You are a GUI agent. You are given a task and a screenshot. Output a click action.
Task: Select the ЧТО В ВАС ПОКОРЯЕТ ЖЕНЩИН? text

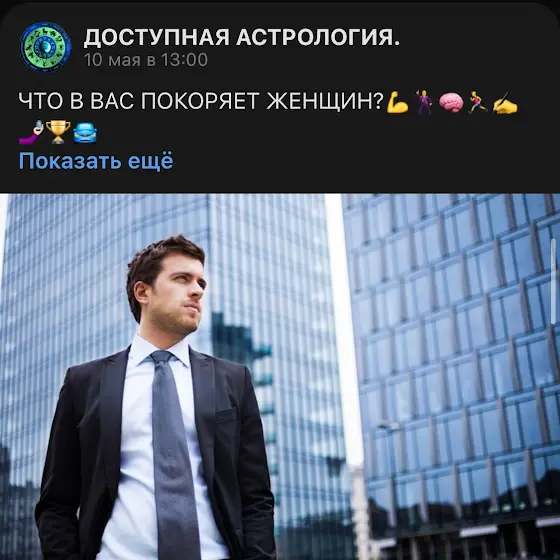click(x=201, y=101)
